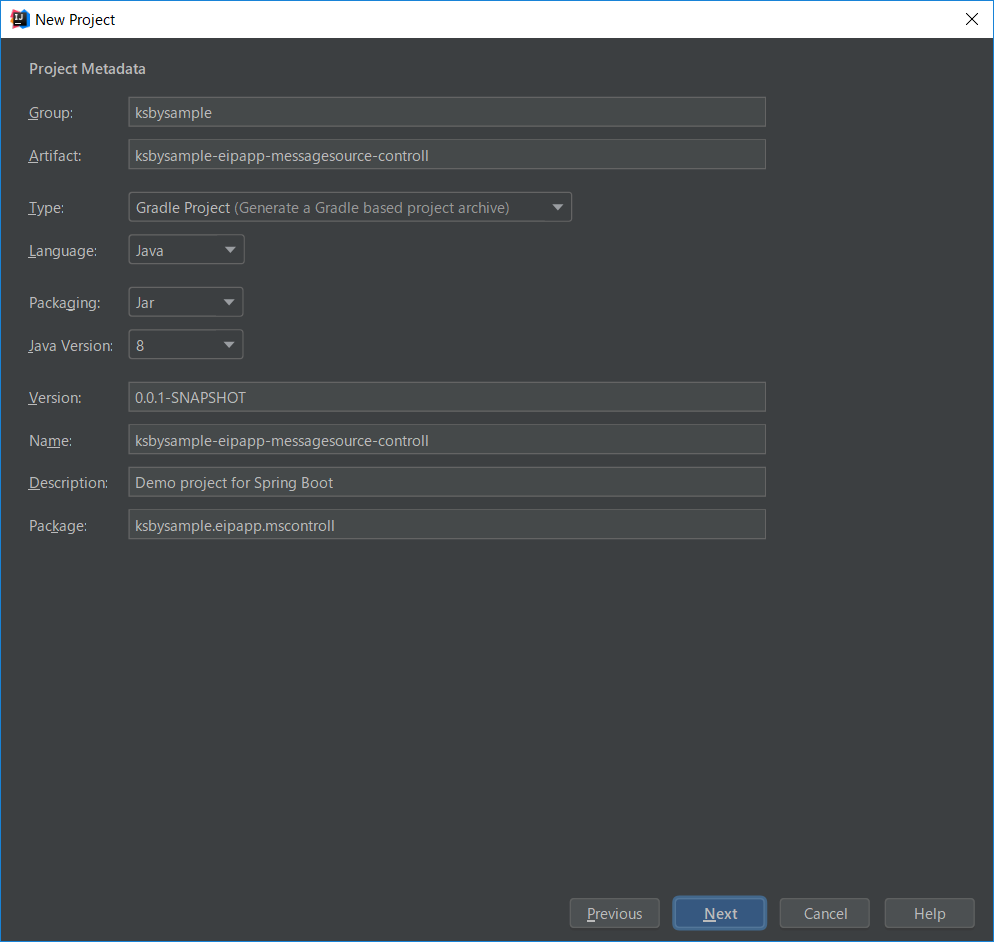Viewport: 994px width, 942px height.
Task: Focus the Name input field
Action: 447,440
